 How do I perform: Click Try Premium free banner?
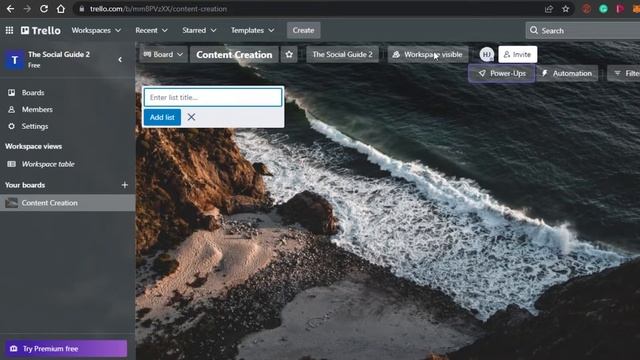[66, 349]
